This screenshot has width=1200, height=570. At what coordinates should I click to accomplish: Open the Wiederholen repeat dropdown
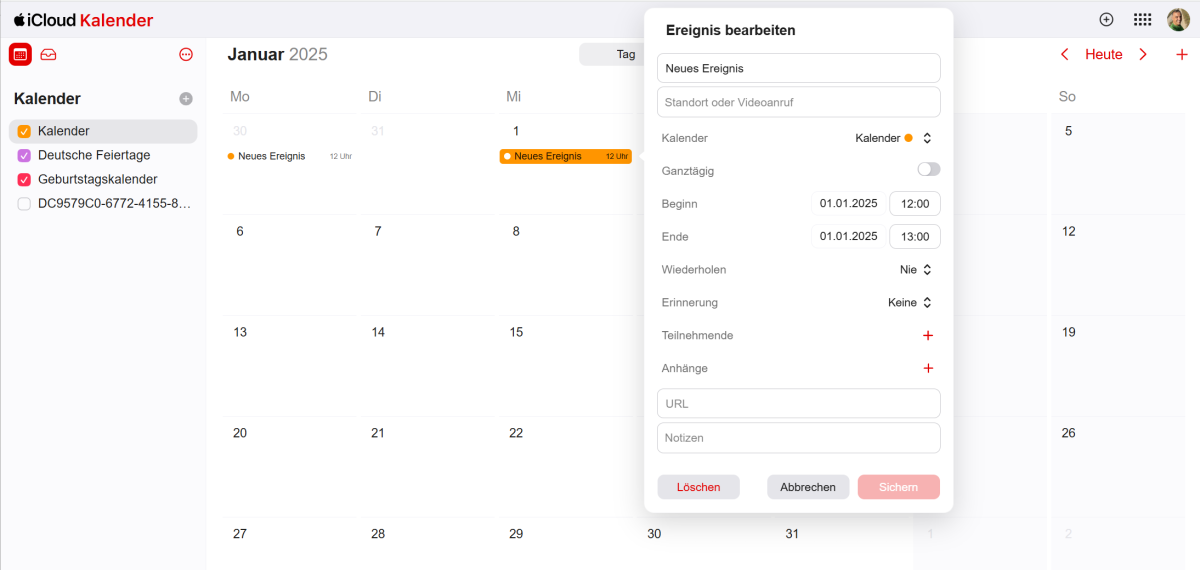click(916, 270)
